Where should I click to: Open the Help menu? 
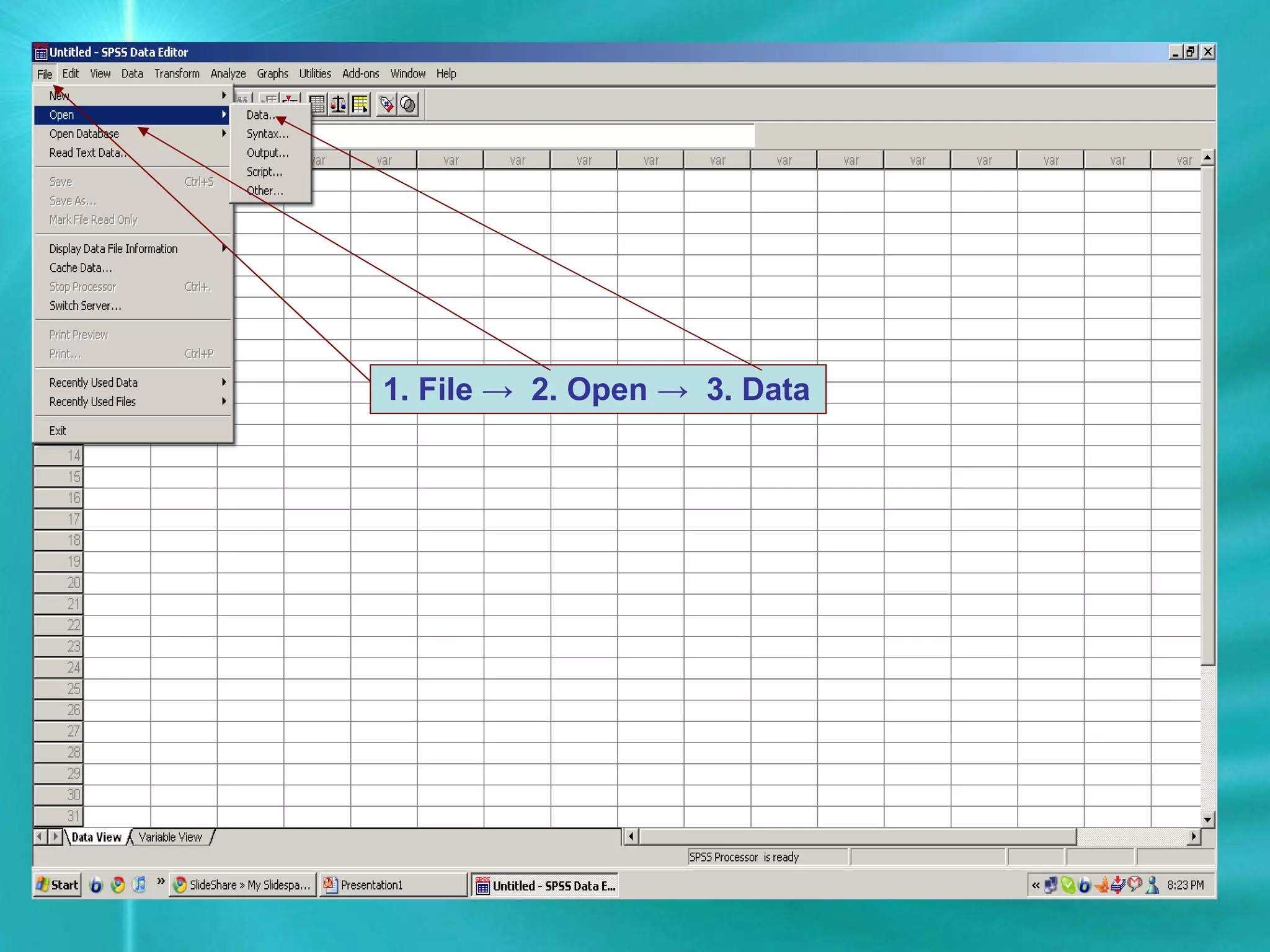(446, 74)
